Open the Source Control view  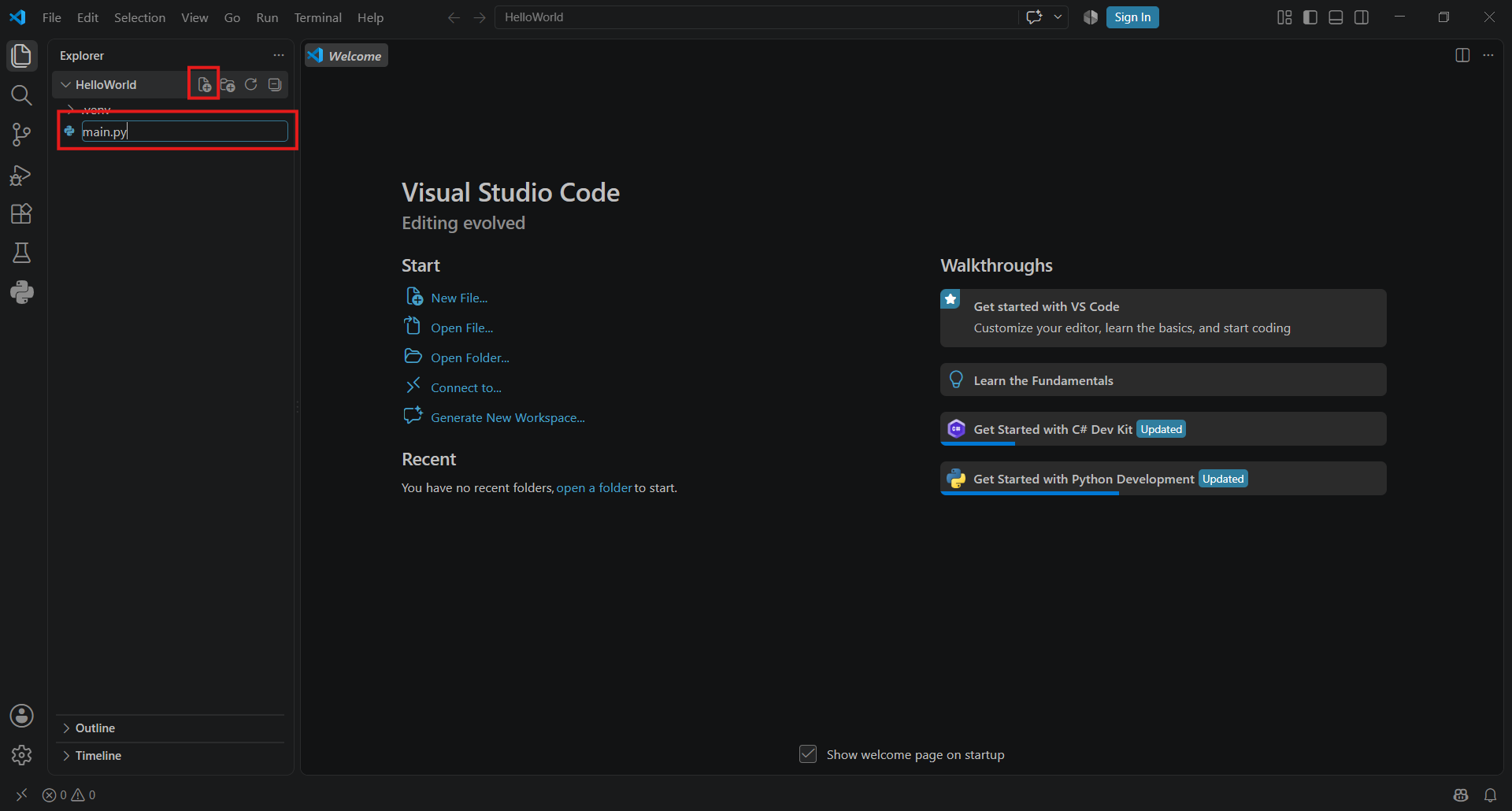pyautogui.click(x=21, y=135)
